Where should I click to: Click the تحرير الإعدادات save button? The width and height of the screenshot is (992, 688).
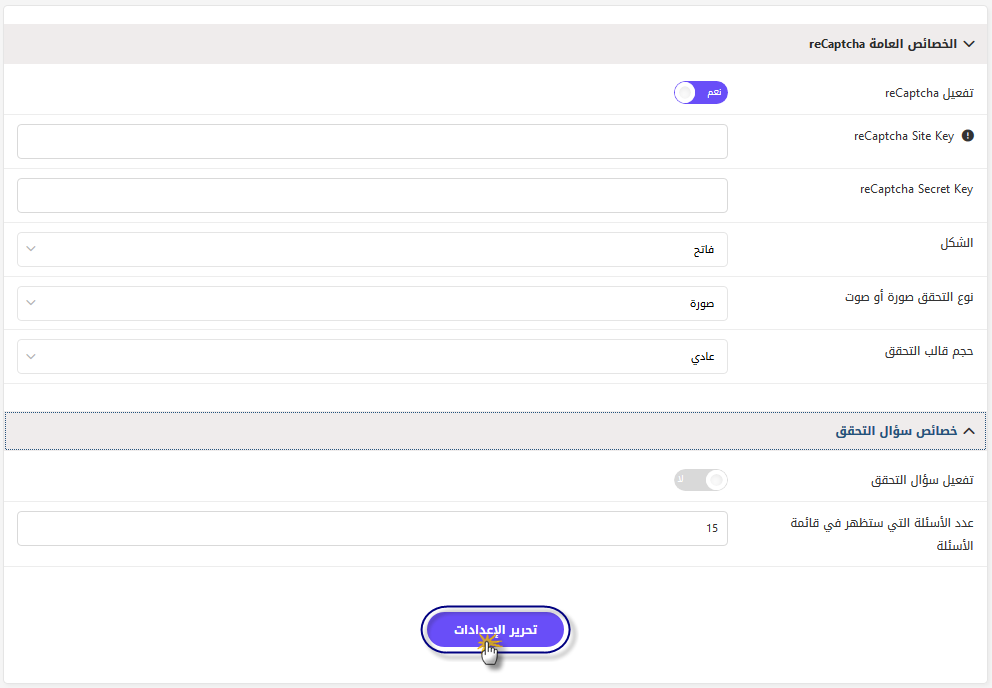(x=495, y=630)
